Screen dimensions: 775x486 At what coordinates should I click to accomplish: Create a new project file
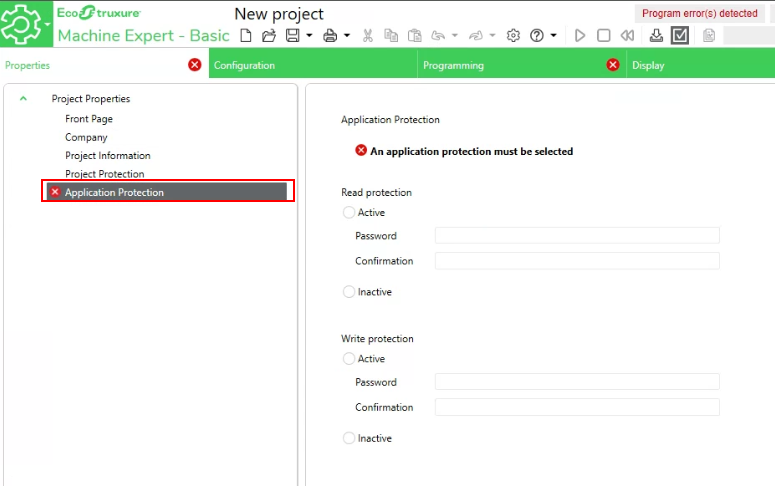(x=246, y=36)
